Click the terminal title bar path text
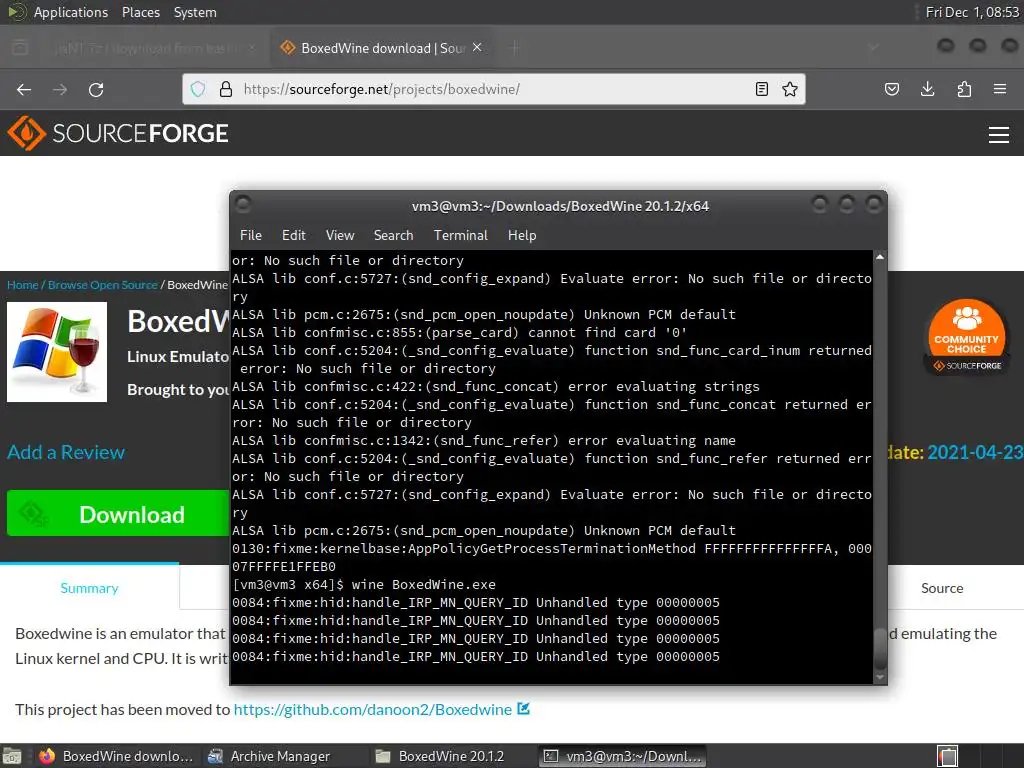The height and width of the screenshot is (768, 1024). [x=560, y=206]
